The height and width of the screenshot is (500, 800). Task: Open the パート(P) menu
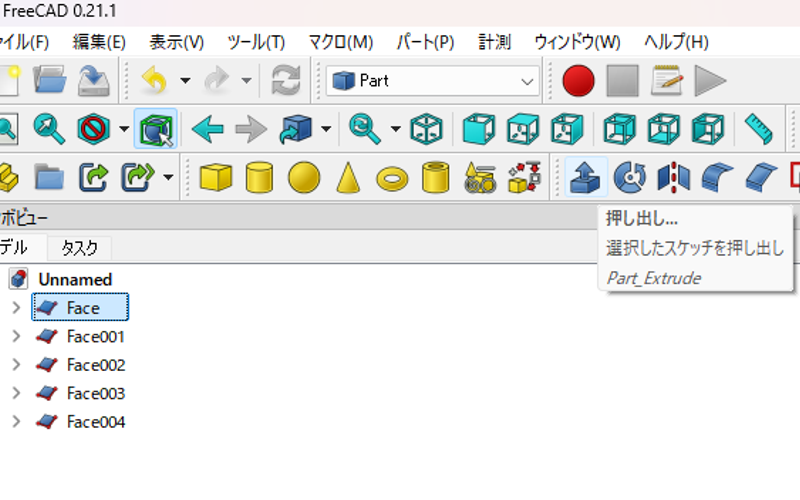coord(426,42)
